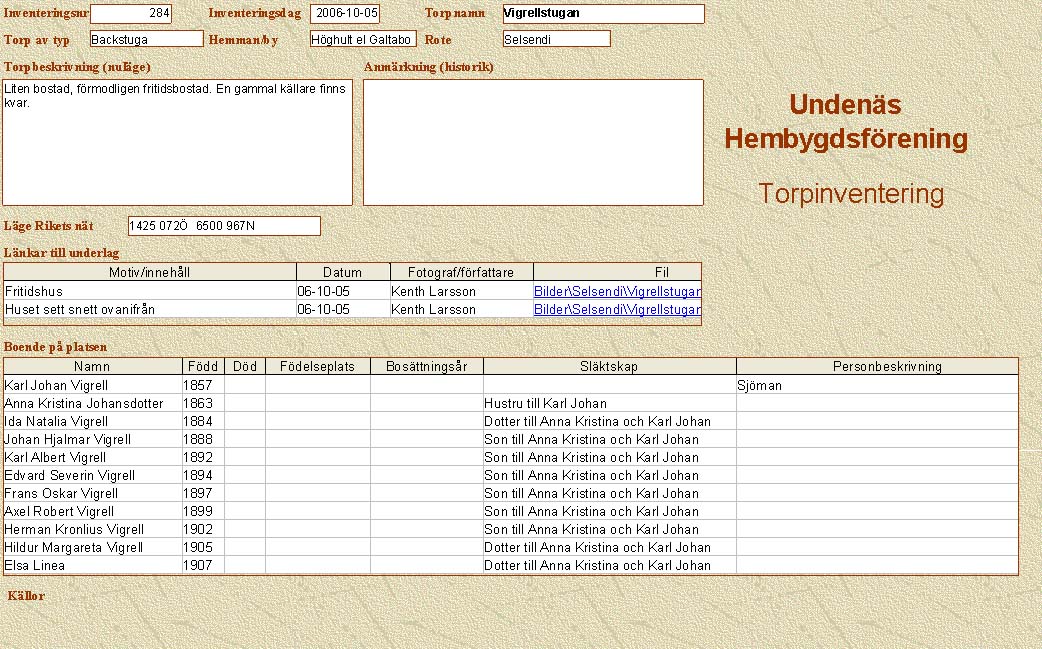Select the Läge Rikets nät coordinates field
This screenshot has height=649, width=1042.
pyautogui.click(x=224, y=226)
